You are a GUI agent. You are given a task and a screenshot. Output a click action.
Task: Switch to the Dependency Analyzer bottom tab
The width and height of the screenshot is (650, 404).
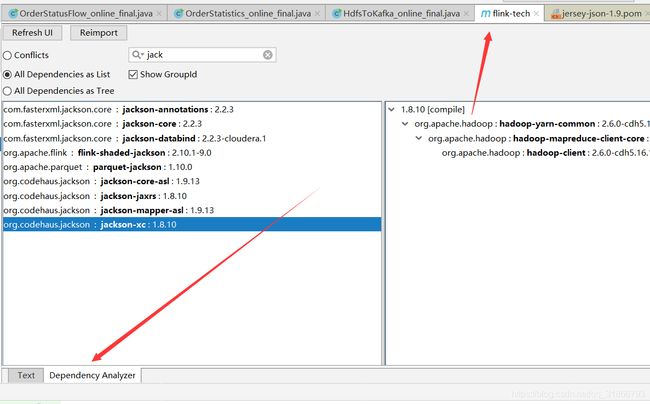92,375
